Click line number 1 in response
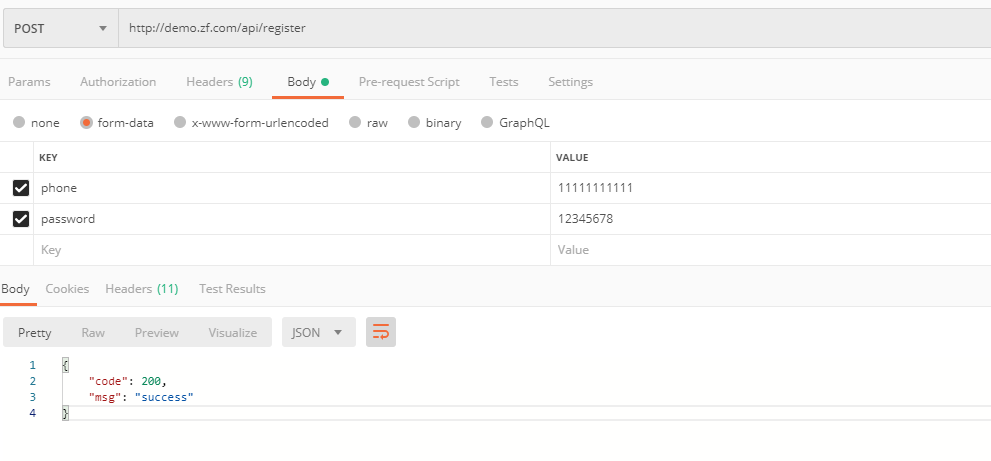This screenshot has height=461, width=991. point(32,366)
